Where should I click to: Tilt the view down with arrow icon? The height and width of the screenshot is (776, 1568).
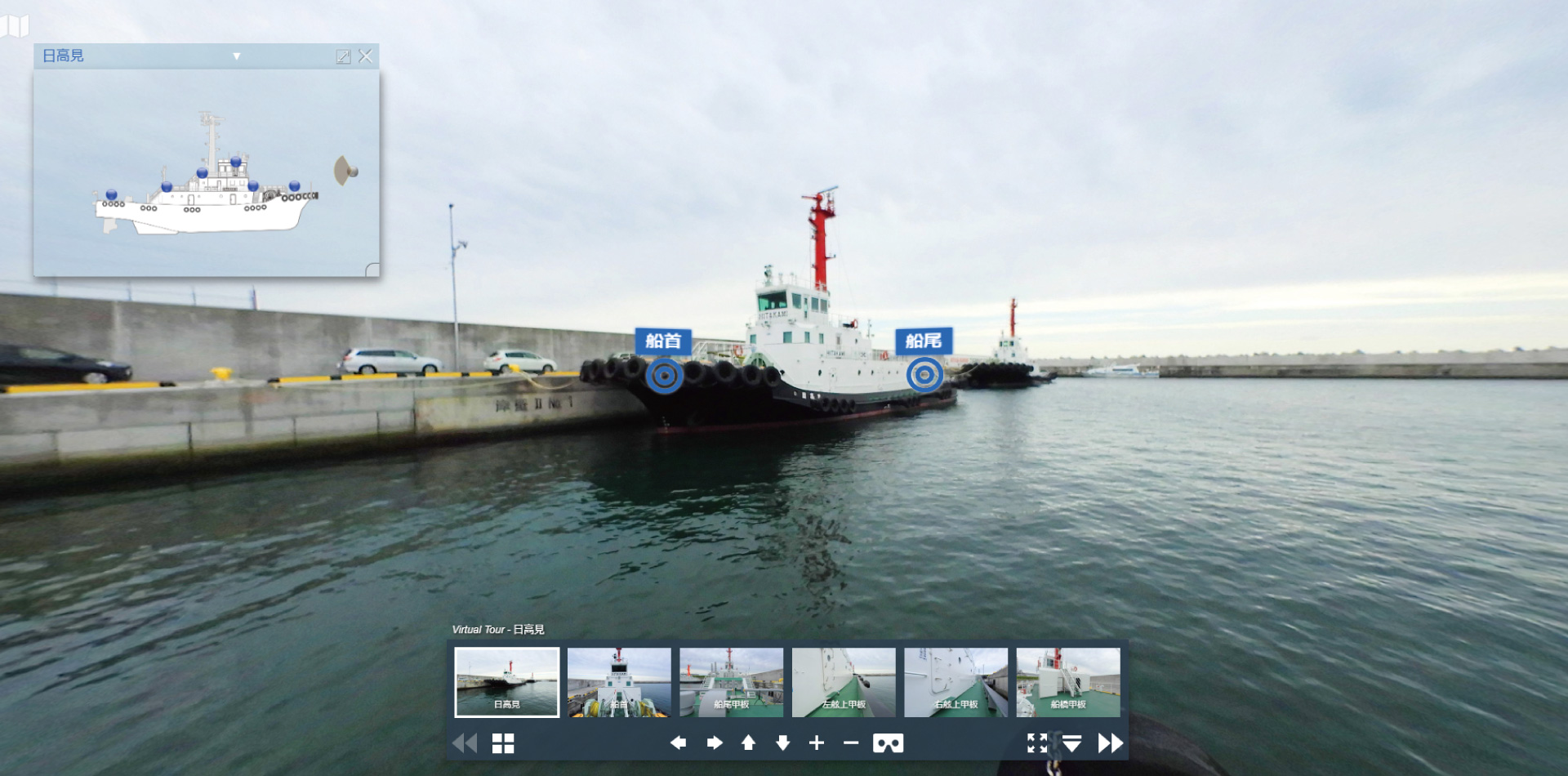click(x=782, y=743)
